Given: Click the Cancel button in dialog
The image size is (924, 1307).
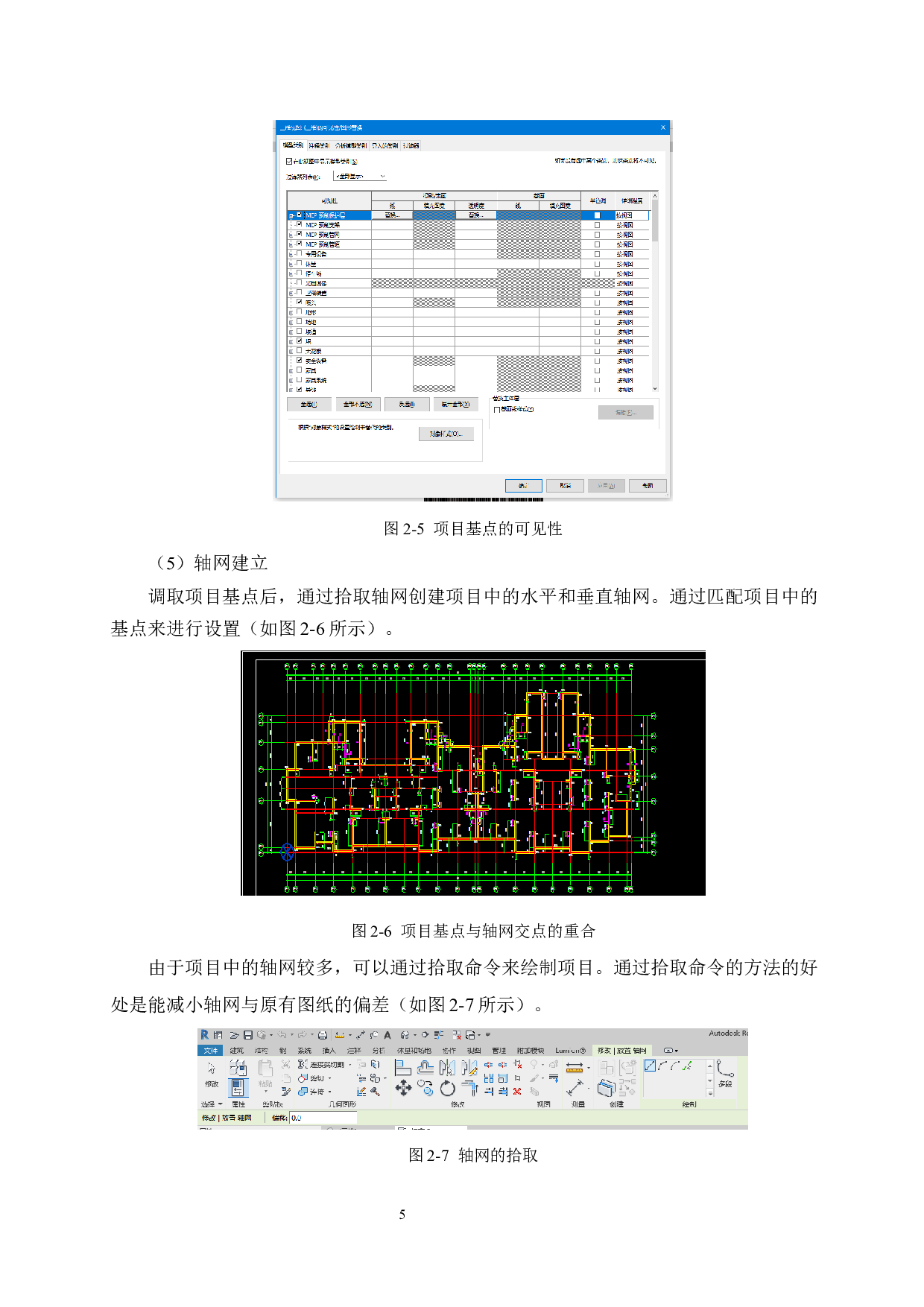Looking at the screenshot, I should (x=565, y=486).
